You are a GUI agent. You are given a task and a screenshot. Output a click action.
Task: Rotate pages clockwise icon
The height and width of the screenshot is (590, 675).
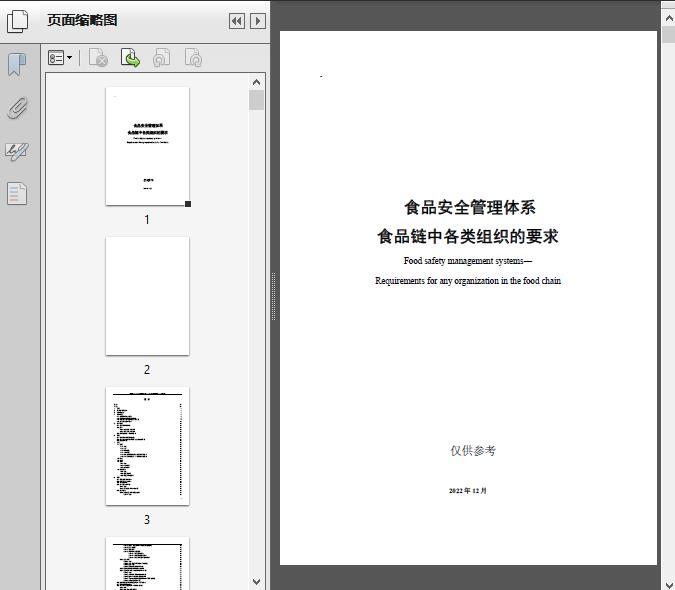pyautogui.click(x=193, y=58)
